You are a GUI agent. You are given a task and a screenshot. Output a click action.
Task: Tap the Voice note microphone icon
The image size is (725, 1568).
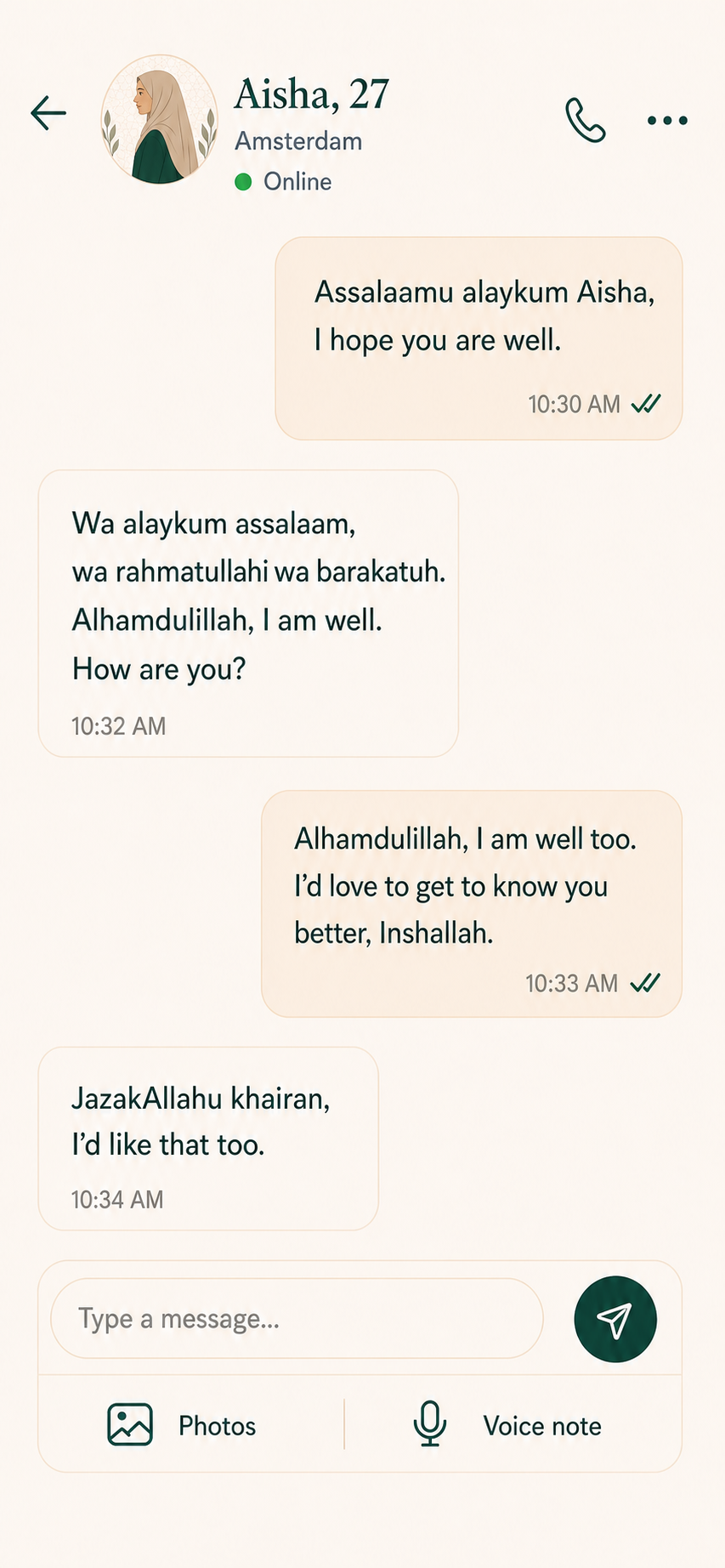point(430,1423)
